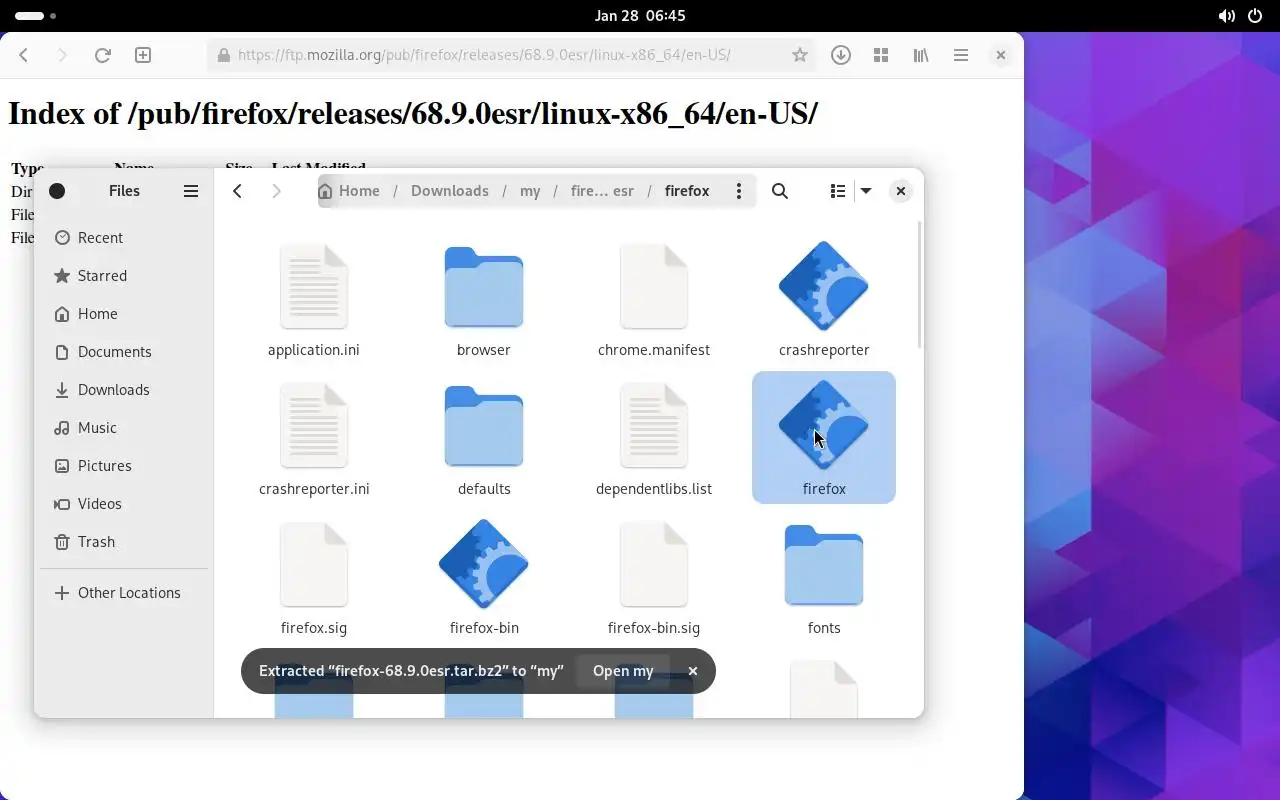The height and width of the screenshot is (800, 1280).
Task: Select Downloads in the sidebar
Action: point(124,390)
